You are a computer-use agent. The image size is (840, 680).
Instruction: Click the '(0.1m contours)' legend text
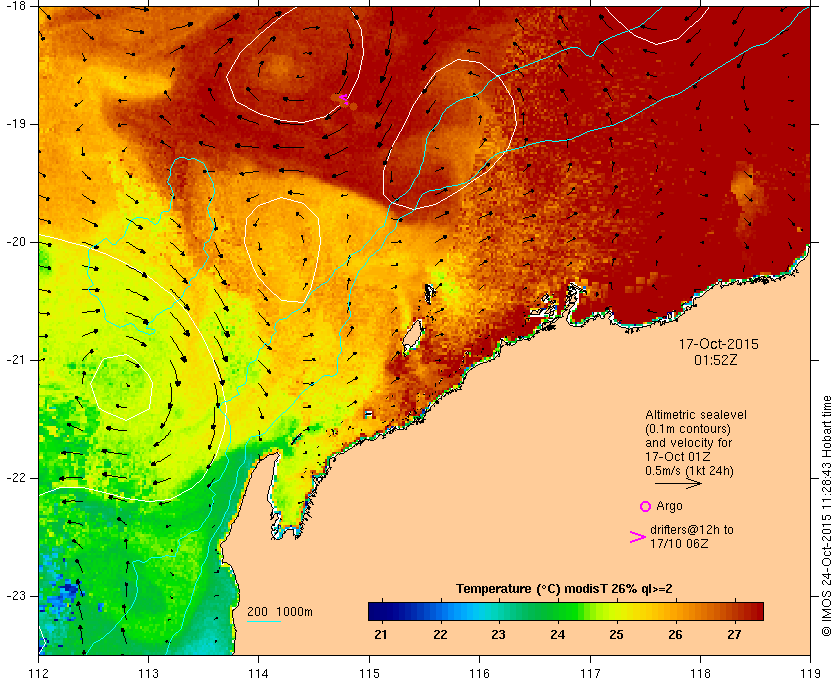point(688,429)
